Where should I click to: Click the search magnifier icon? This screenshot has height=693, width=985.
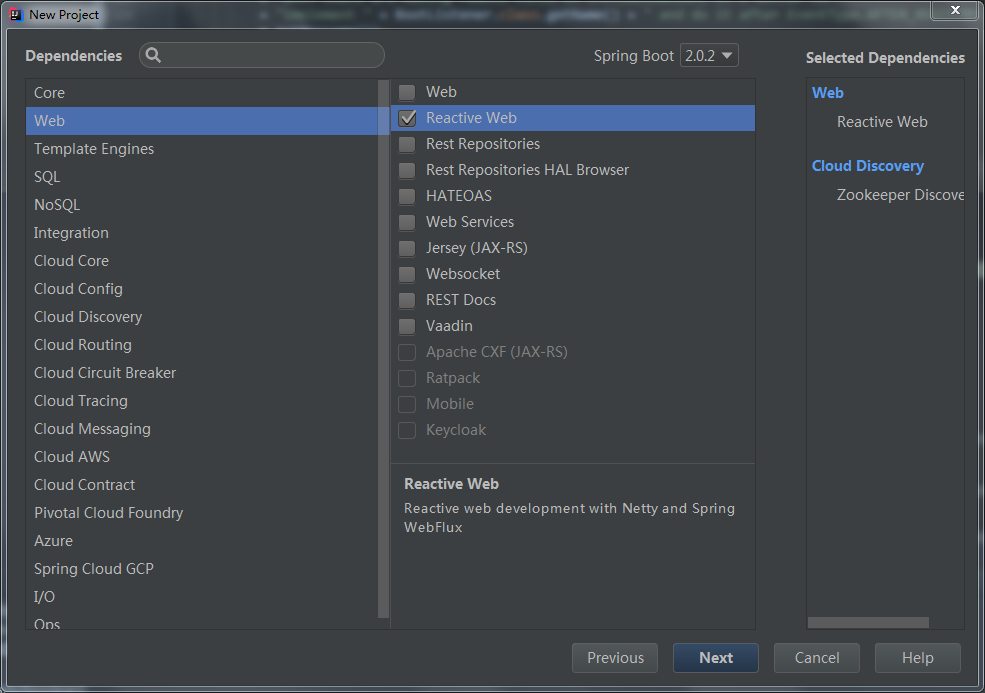click(x=153, y=56)
